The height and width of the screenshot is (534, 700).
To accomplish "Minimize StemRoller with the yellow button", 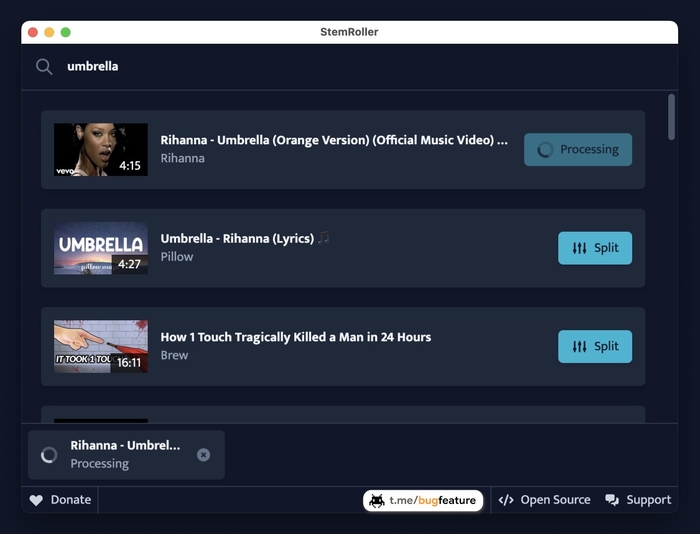I will click(x=49, y=33).
